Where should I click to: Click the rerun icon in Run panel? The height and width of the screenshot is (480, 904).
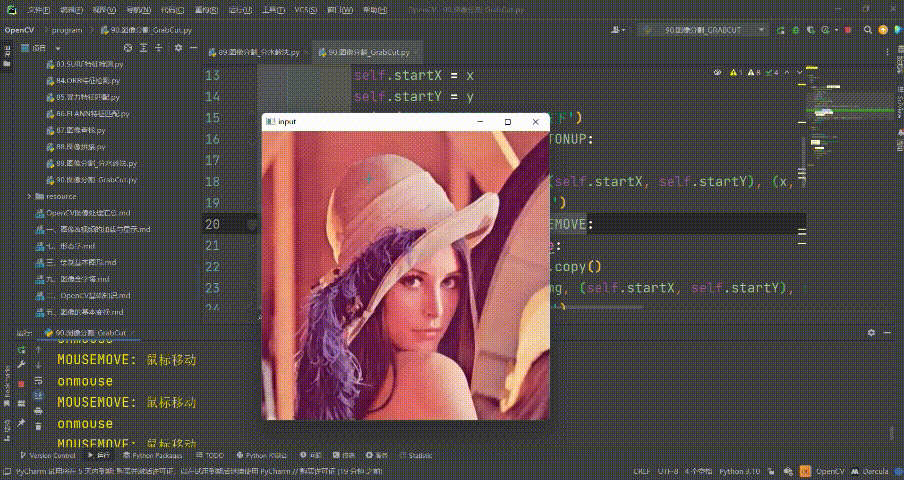21,350
